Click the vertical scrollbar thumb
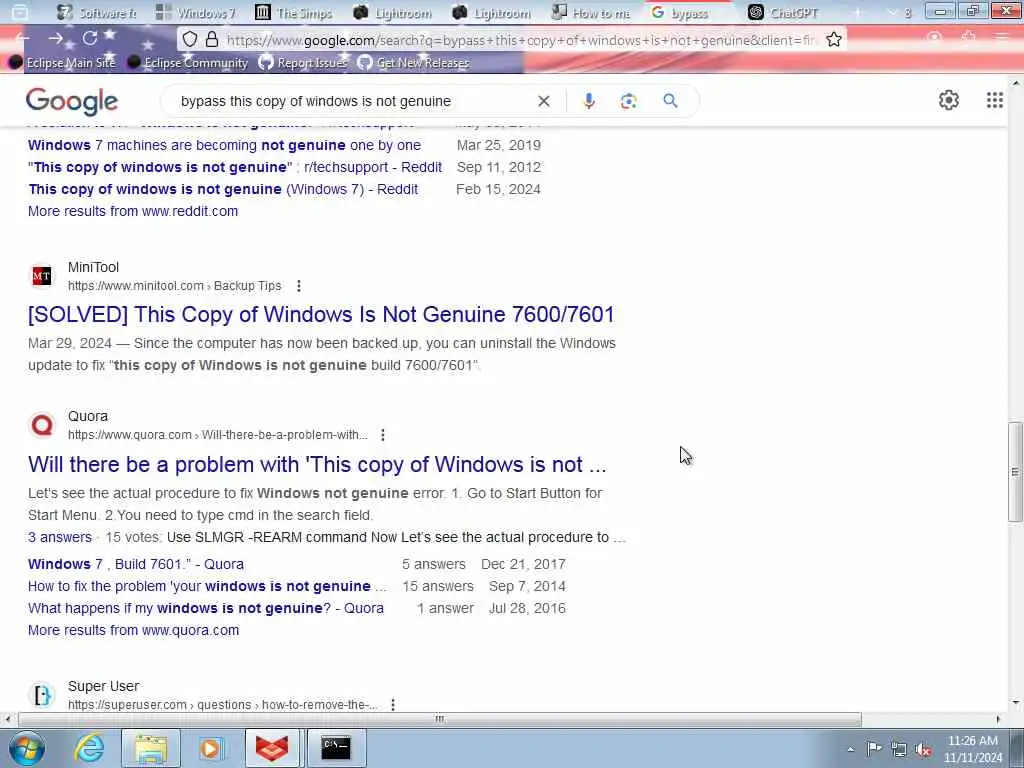The image size is (1024, 768). pos(1015,472)
